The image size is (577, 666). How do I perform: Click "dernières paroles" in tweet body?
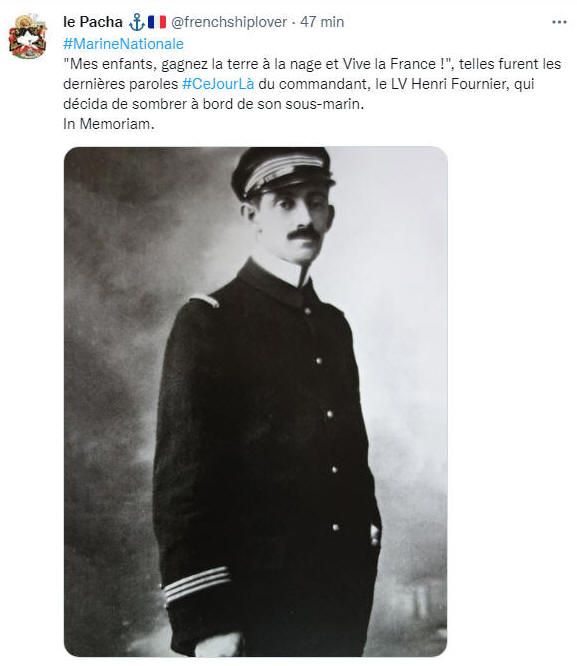(x=121, y=84)
